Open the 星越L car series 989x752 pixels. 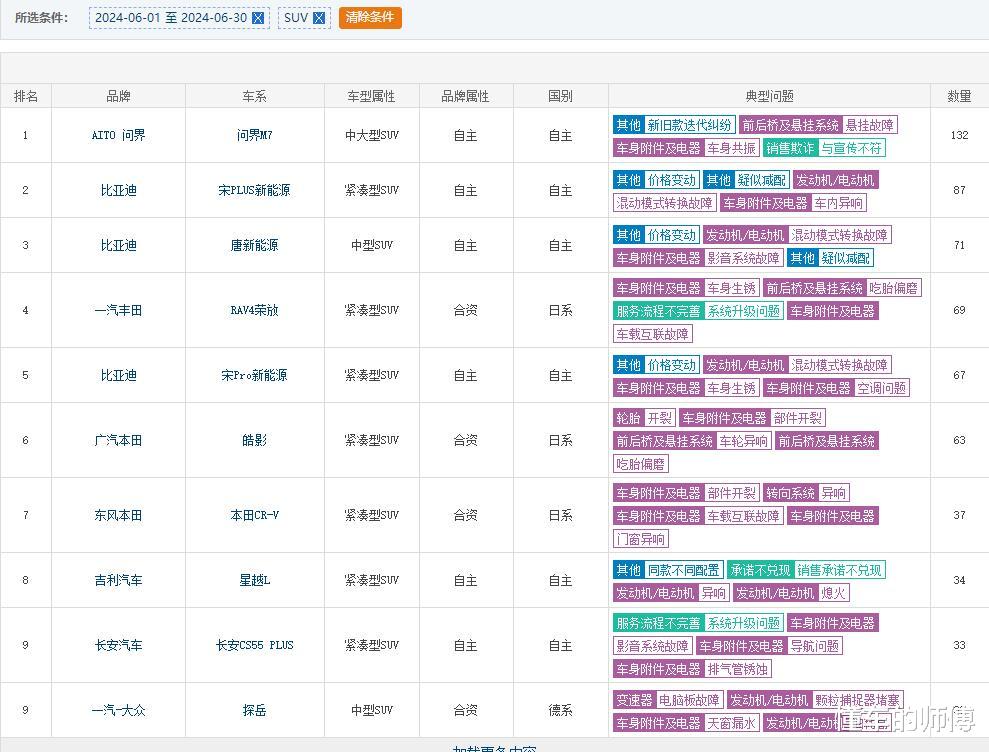[255, 580]
